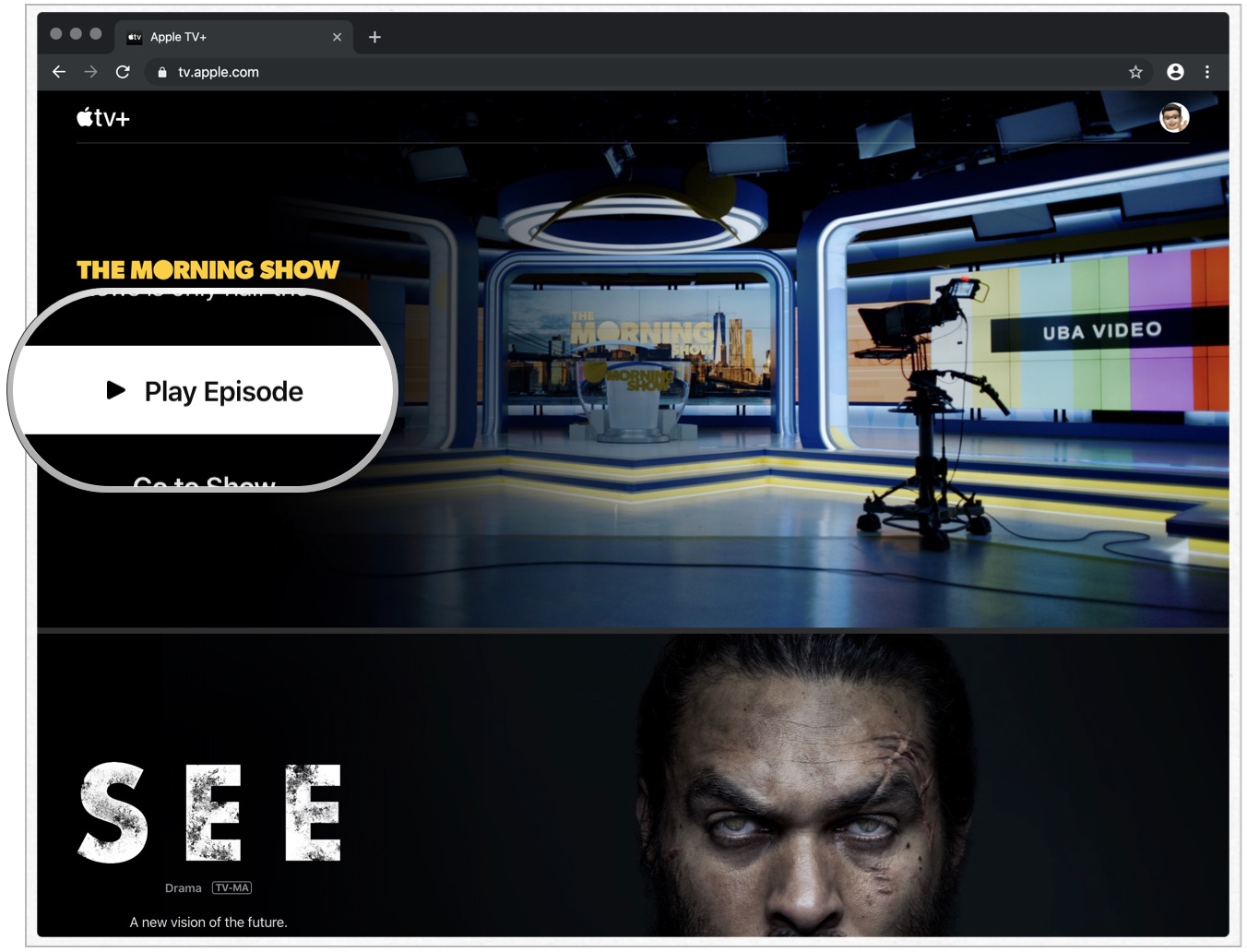The width and height of the screenshot is (1247, 952).
Task: Click the green maximize window button
Action: click(96, 33)
